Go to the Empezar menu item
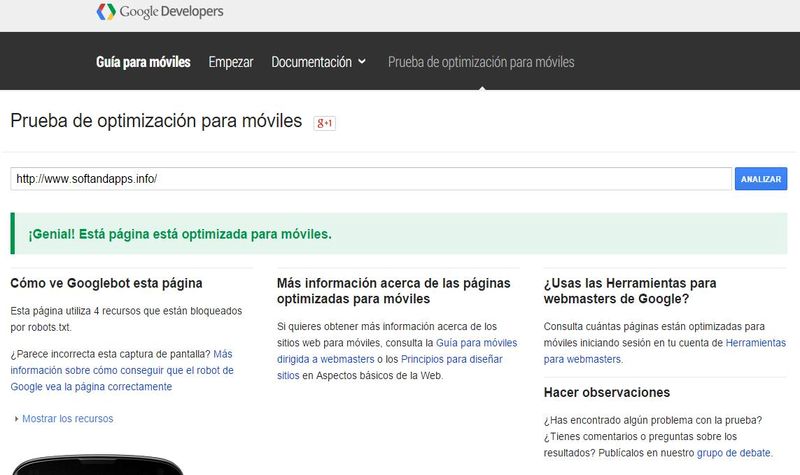800x475 pixels. [x=231, y=62]
